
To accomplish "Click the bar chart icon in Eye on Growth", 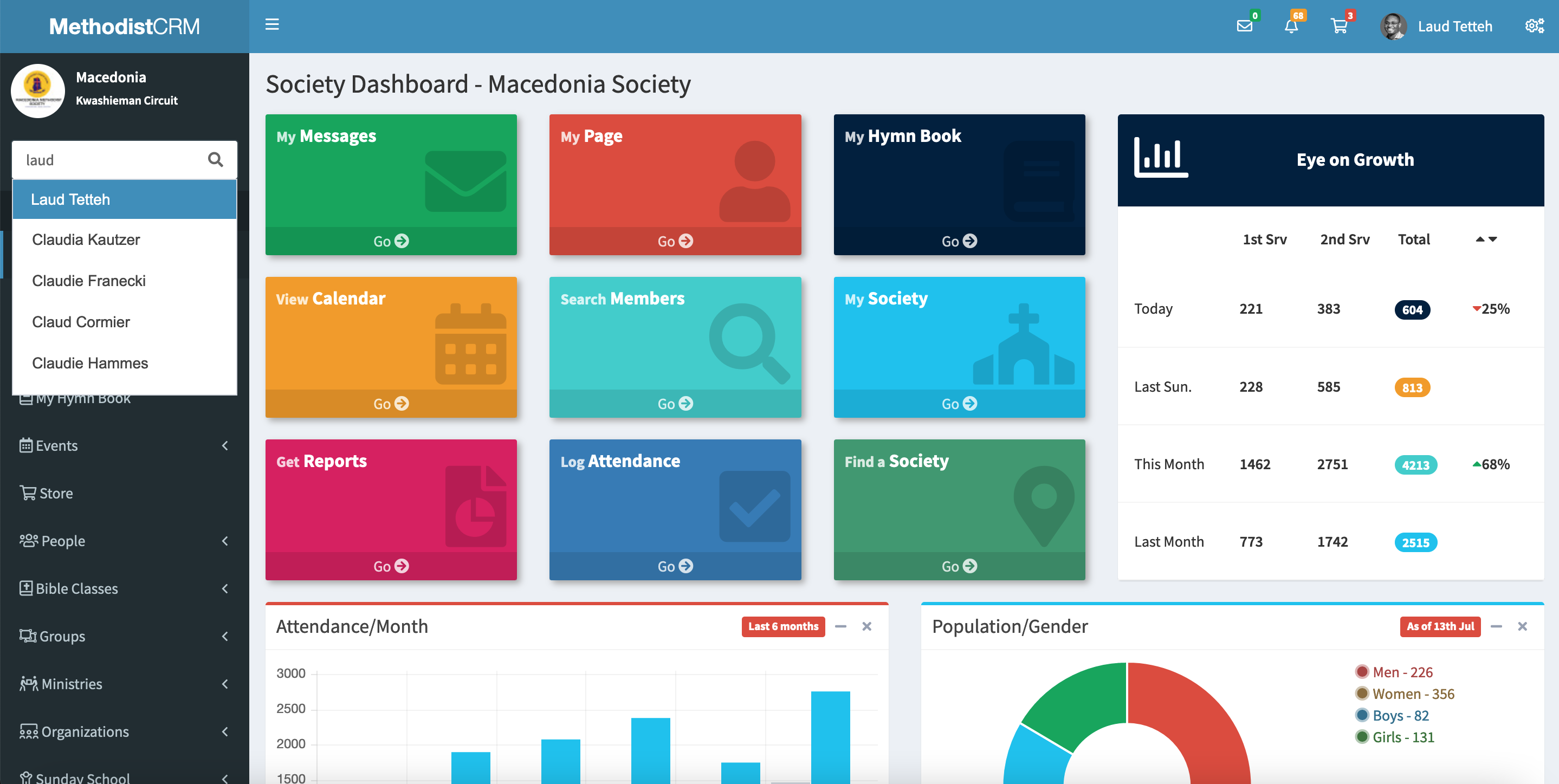I will (x=1160, y=157).
